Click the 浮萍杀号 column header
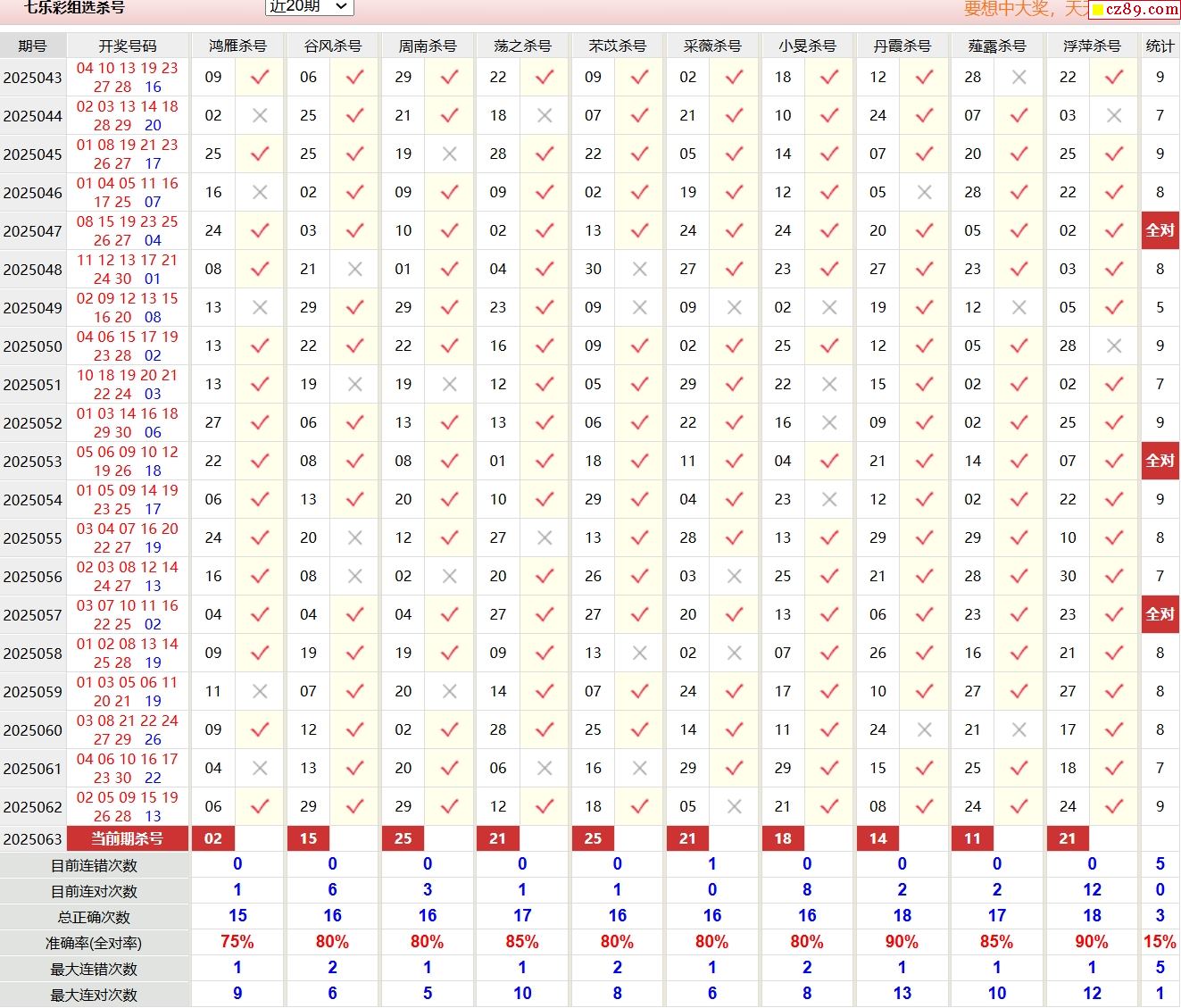Screen dimensions: 1181x1008 (1092, 46)
